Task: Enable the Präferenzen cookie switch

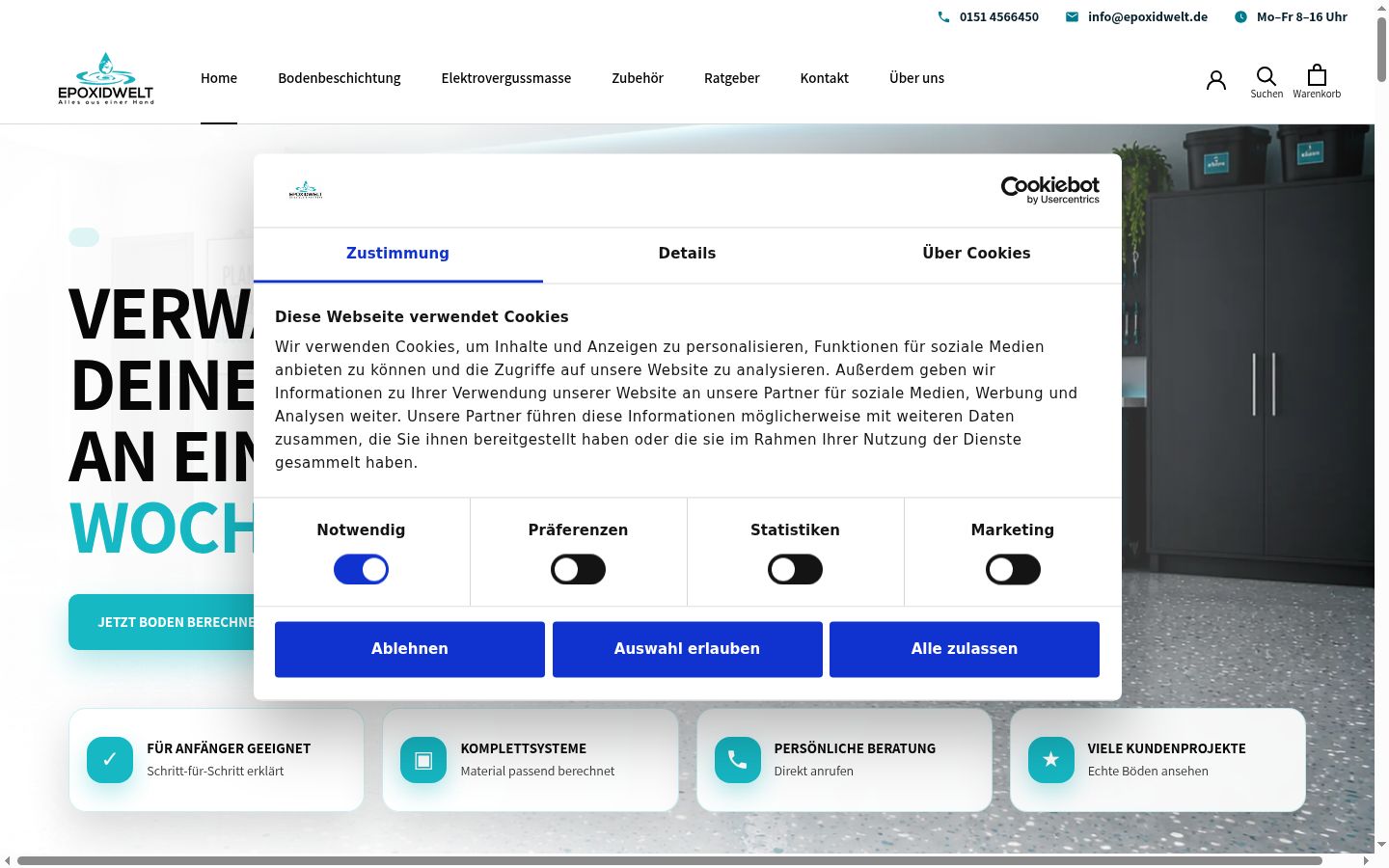Action: 579,570
